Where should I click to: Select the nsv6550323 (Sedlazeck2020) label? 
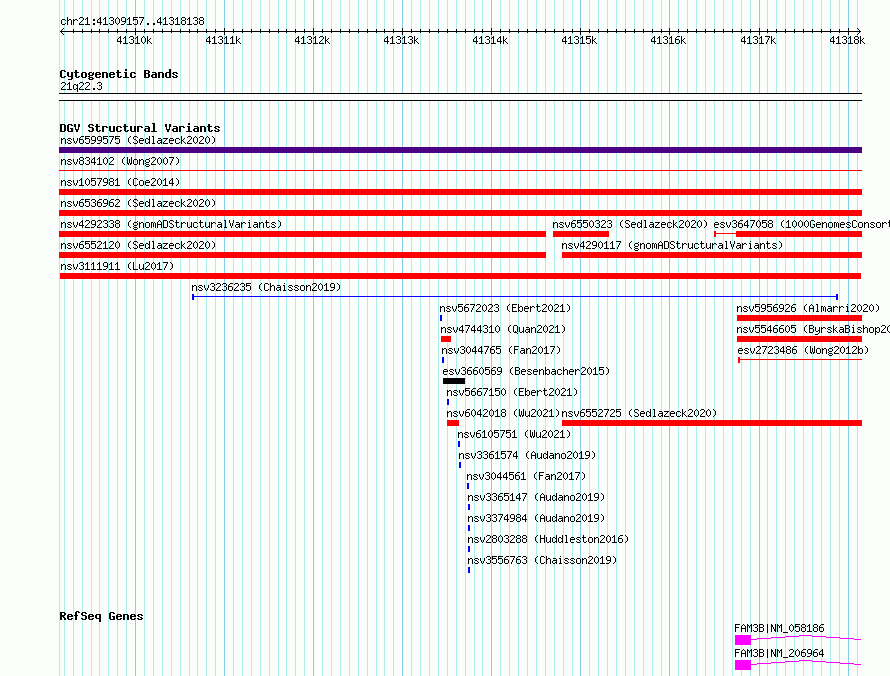[630, 224]
